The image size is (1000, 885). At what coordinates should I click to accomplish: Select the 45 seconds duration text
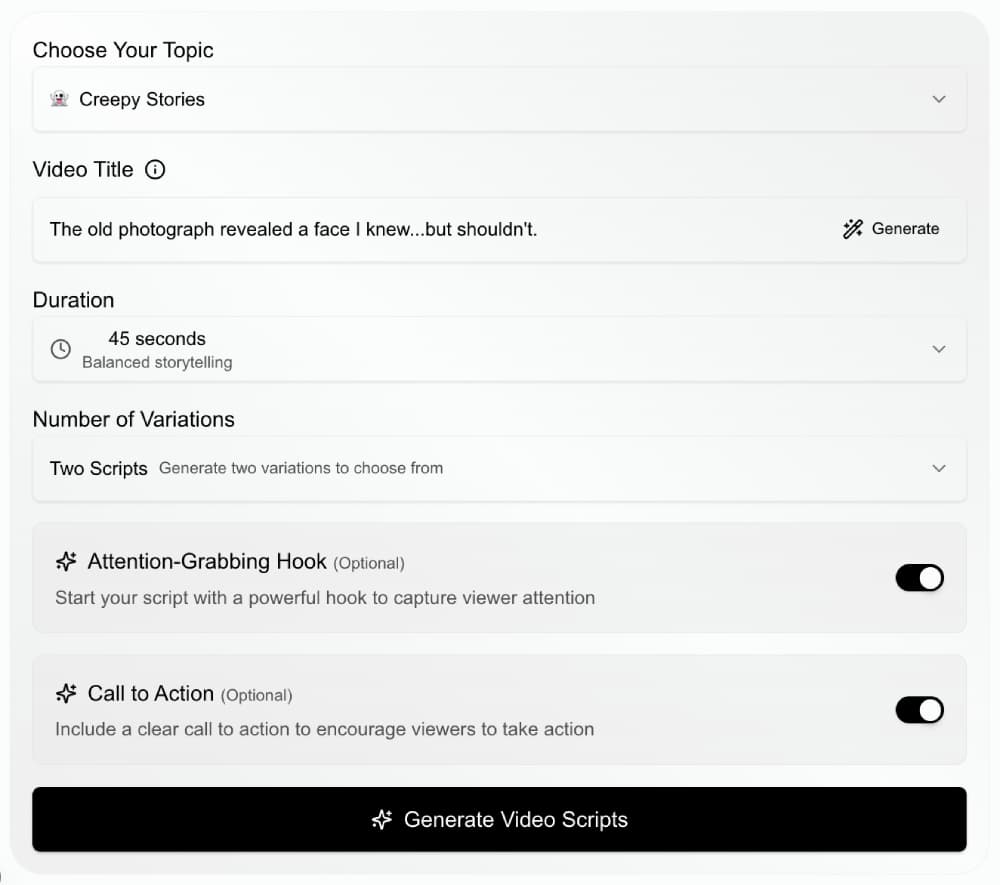(157, 339)
